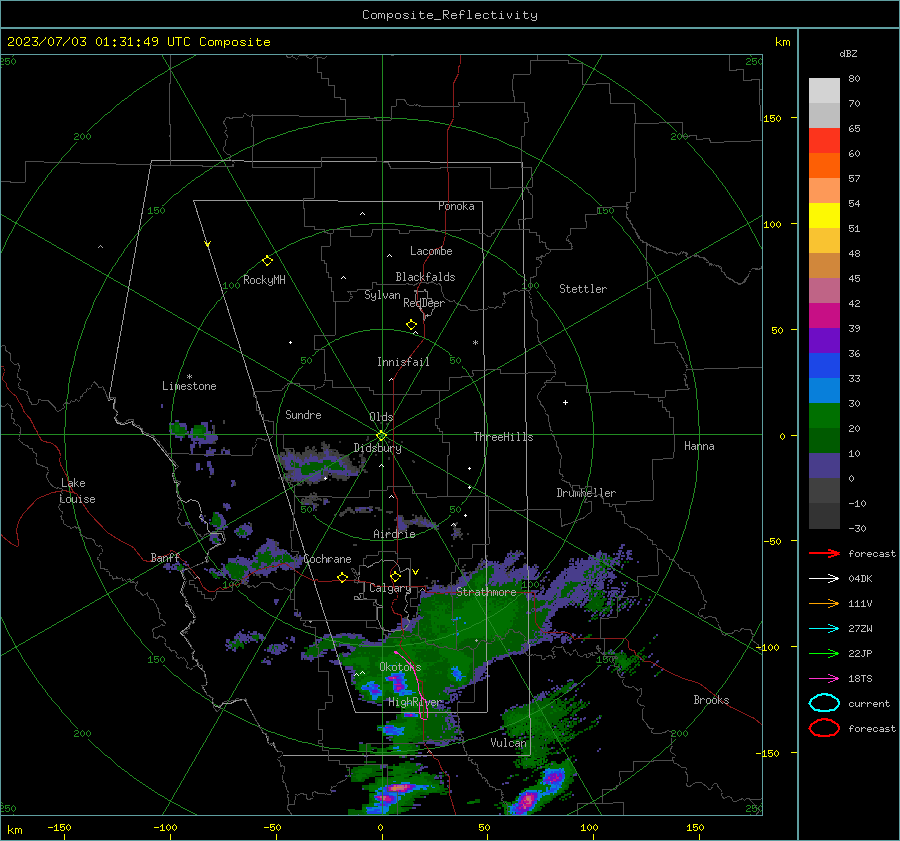Click the Cochrane city label
Screen dimensions: 900x841
click(x=327, y=559)
